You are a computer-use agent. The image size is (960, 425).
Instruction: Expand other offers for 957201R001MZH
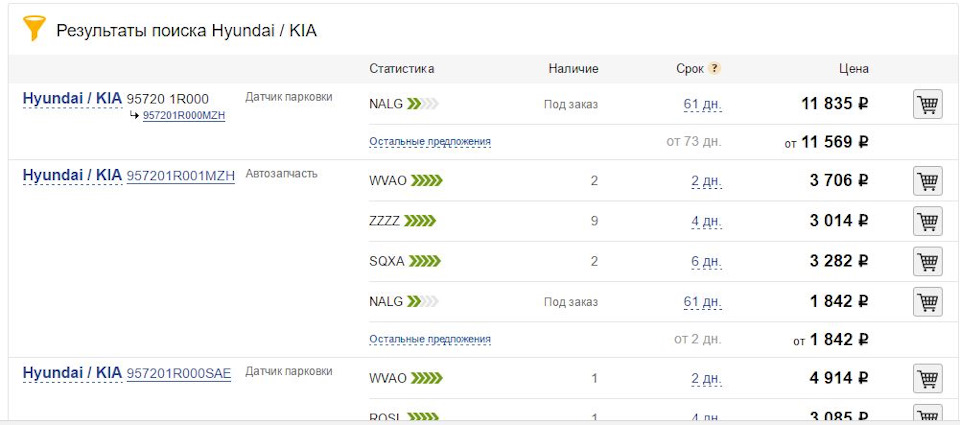tap(429, 340)
